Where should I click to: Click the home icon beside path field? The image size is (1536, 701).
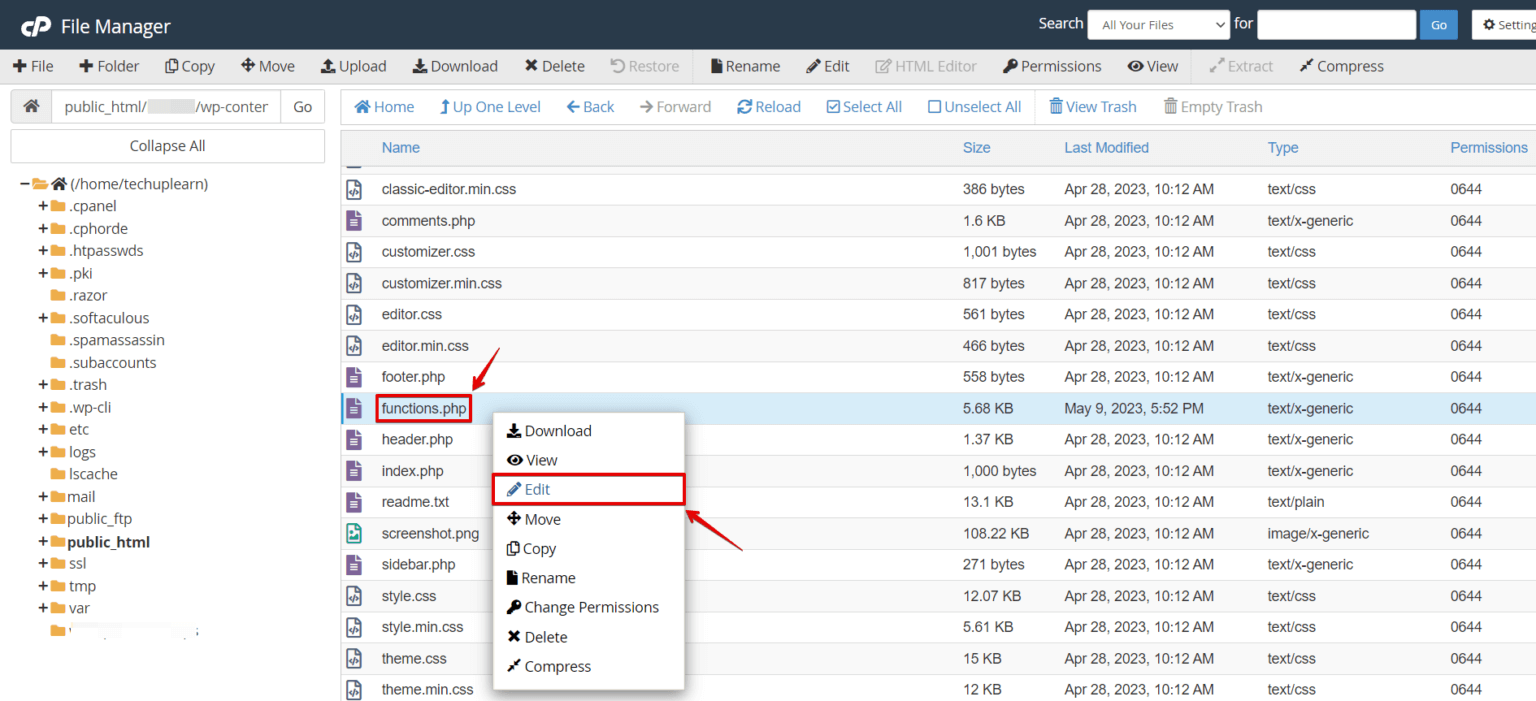pos(31,106)
